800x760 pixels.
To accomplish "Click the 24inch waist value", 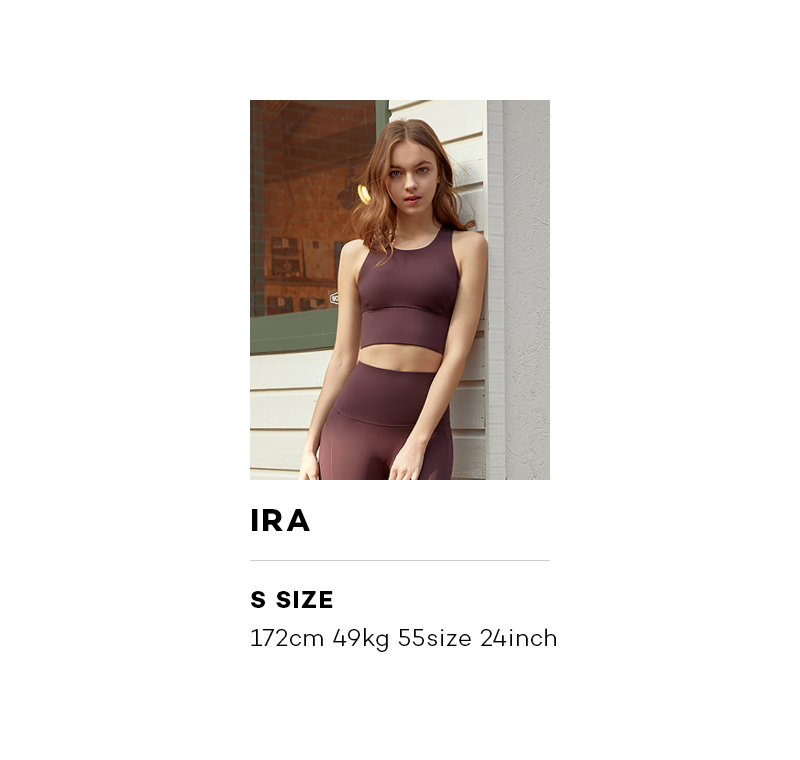I will tap(518, 638).
